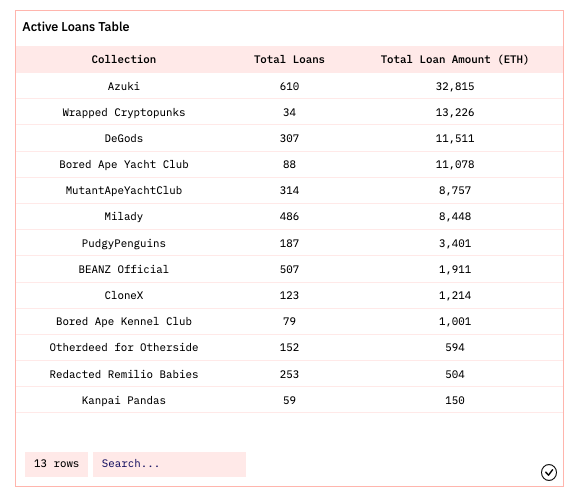Click MutantApeYachtClub loans value 314
This screenshot has height=498, width=578.
289,190
